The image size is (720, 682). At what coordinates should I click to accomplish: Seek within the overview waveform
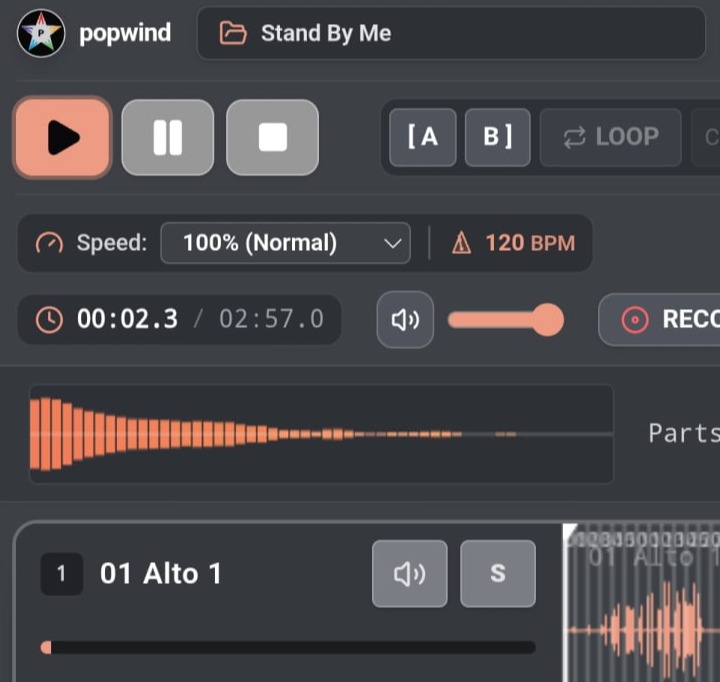coord(321,434)
